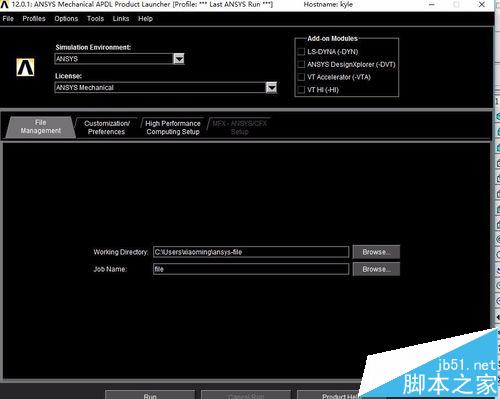
Task: Open the File menu
Action: click(8, 19)
